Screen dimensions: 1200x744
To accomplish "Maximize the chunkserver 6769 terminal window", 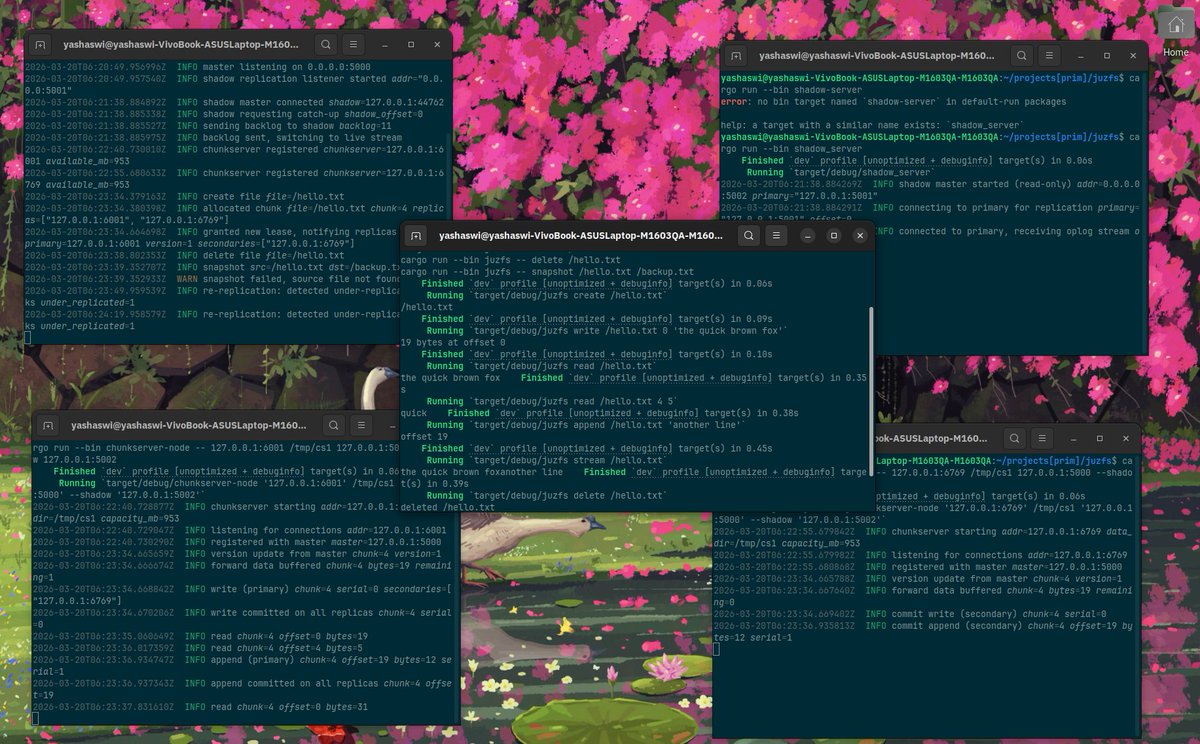I will (x=1099, y=438).
